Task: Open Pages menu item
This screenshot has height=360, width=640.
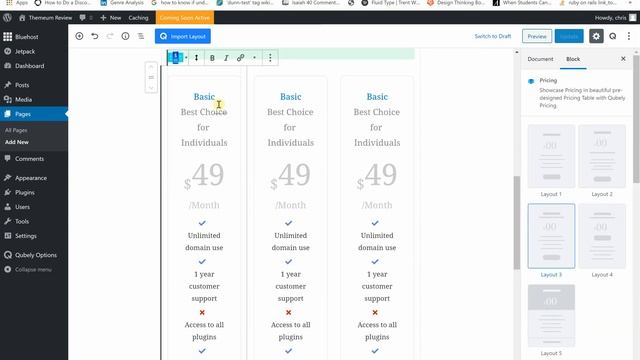Action: coord(34,114)
